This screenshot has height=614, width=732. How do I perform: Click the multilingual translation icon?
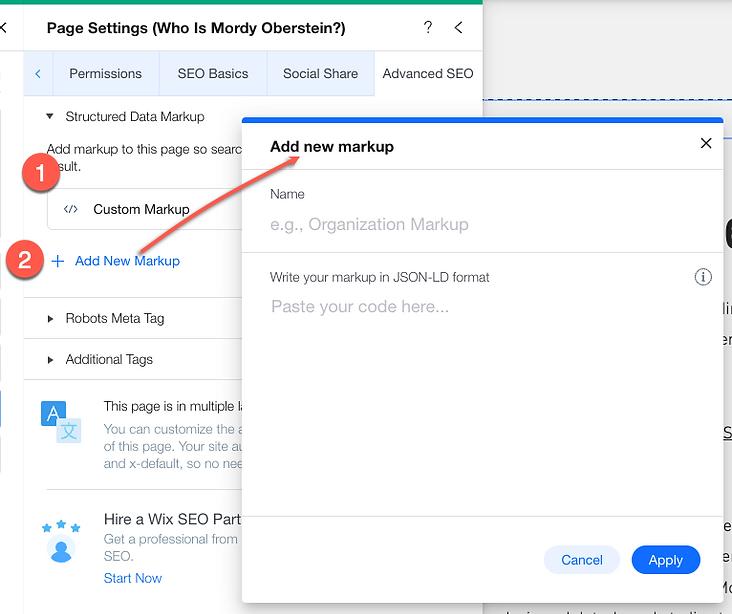(61, 422)
